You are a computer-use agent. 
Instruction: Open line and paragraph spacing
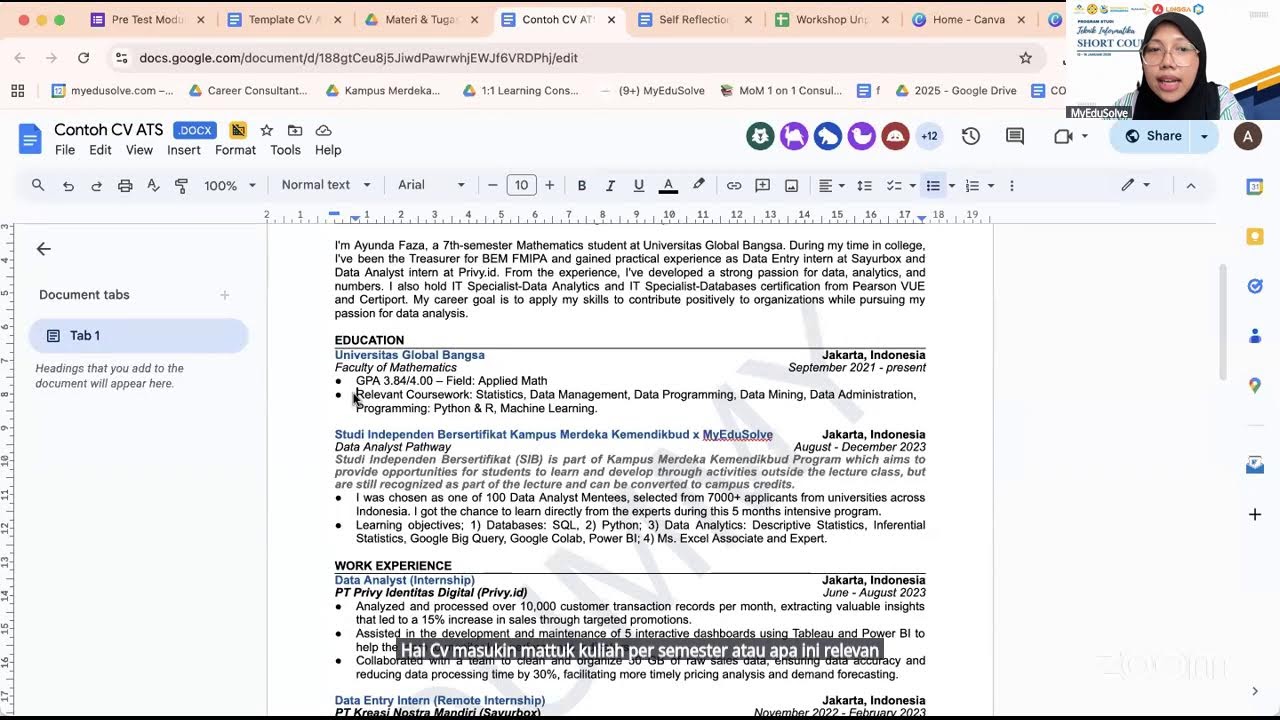865,185
